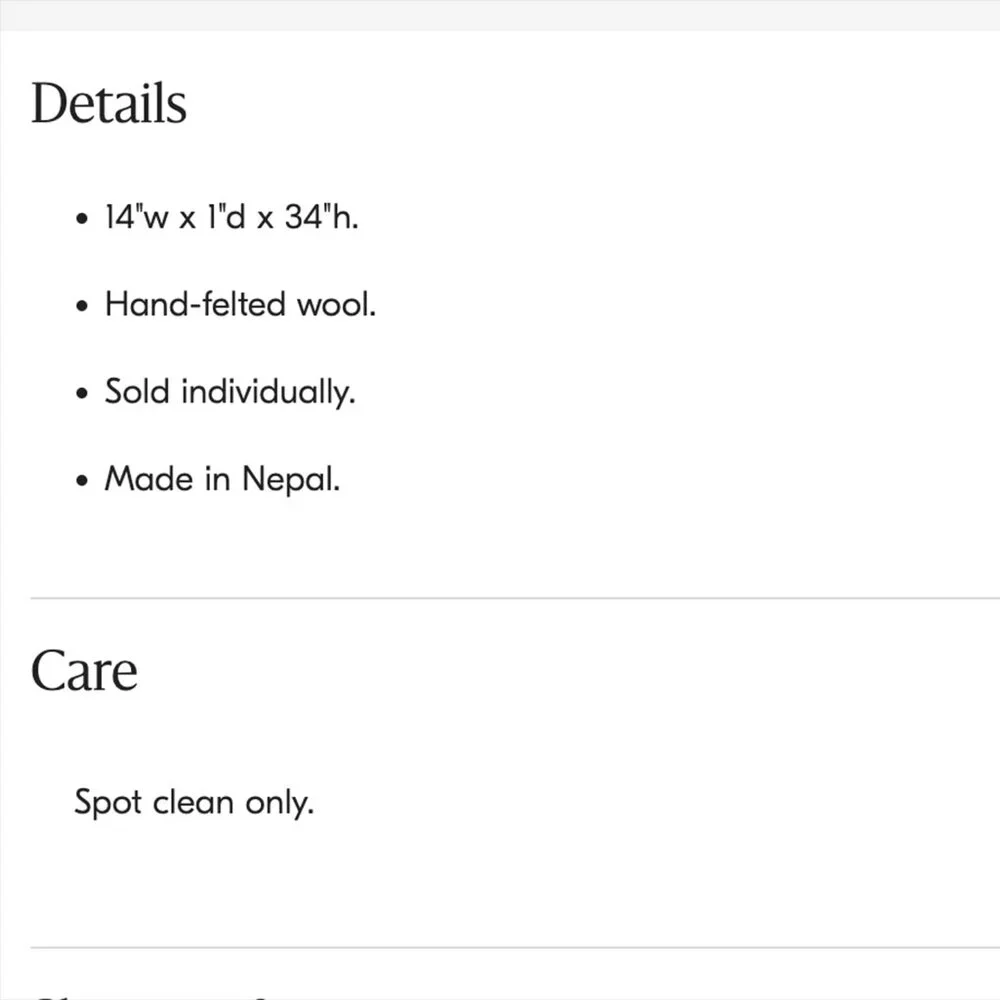Click the Hand-felted wool bullet text

pyautogui.click(x=240, y=304)
